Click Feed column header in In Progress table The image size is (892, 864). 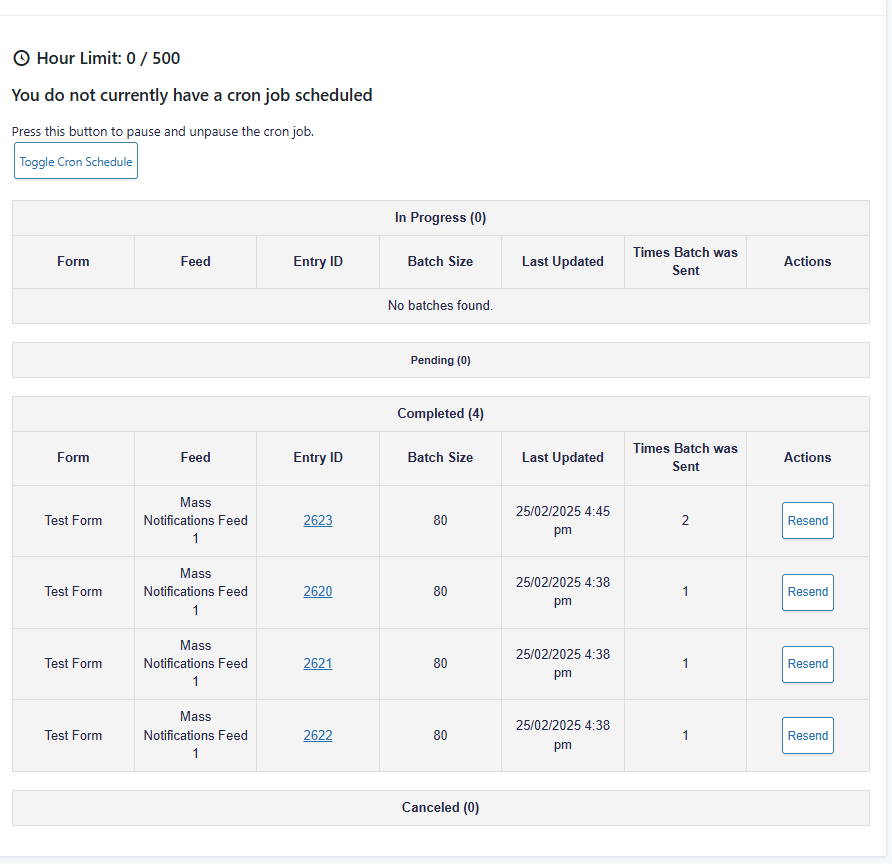click(x=195, y=262)
